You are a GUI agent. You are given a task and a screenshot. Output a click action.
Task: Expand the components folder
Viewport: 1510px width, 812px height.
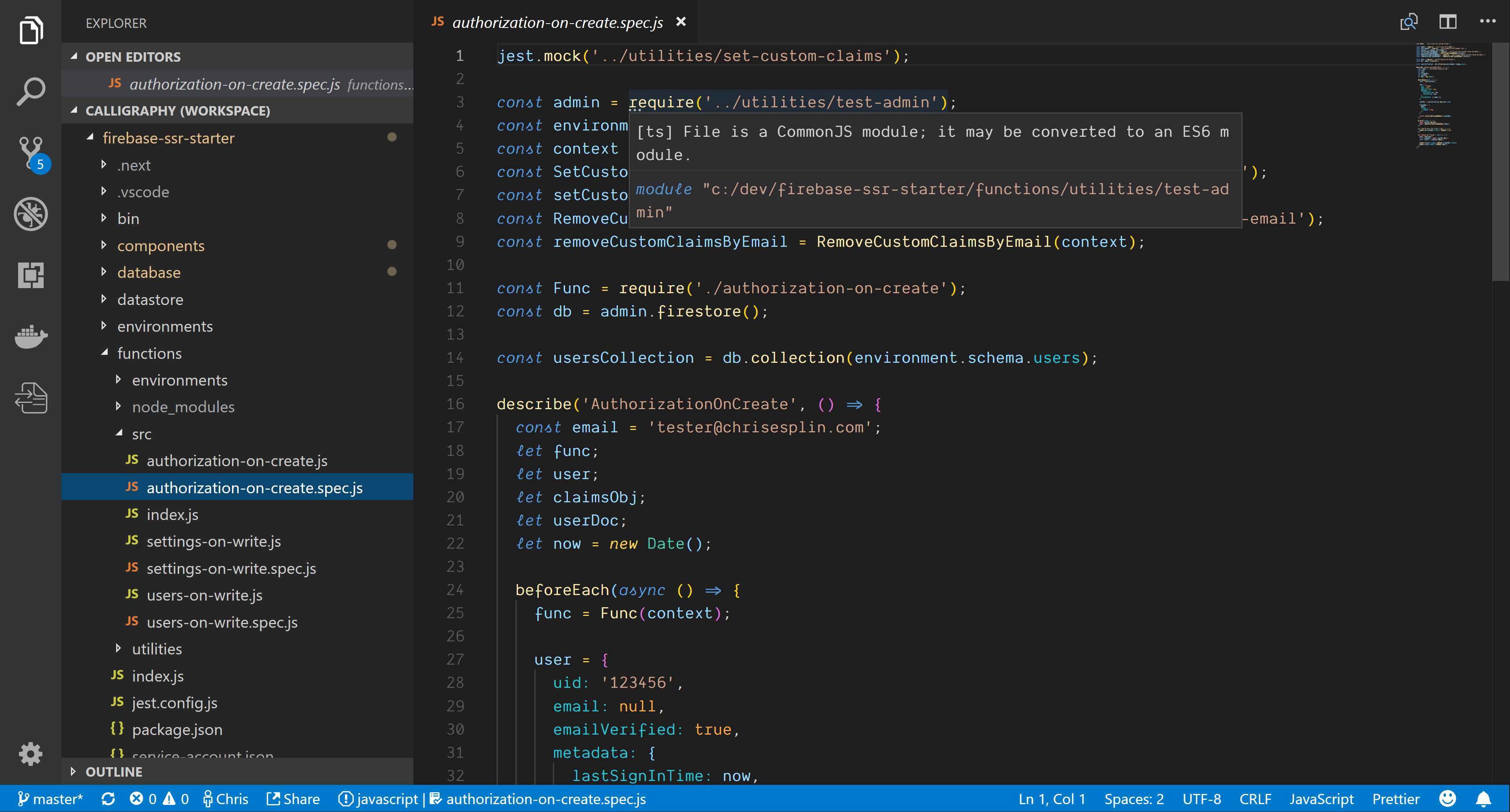pyautogui.click(x=237, y=246)
